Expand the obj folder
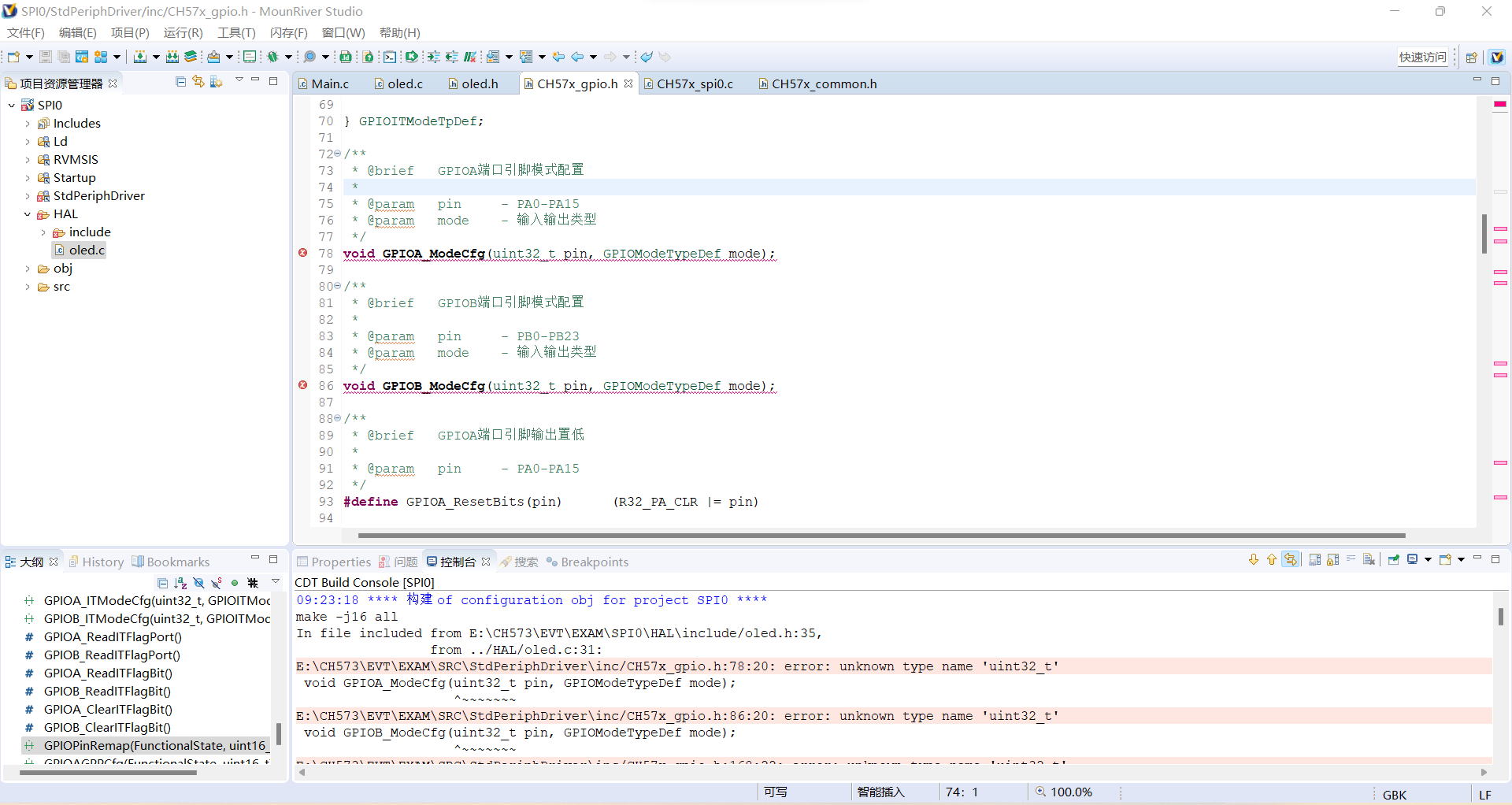Screen dimensions: 1512x805 [28, 269]
